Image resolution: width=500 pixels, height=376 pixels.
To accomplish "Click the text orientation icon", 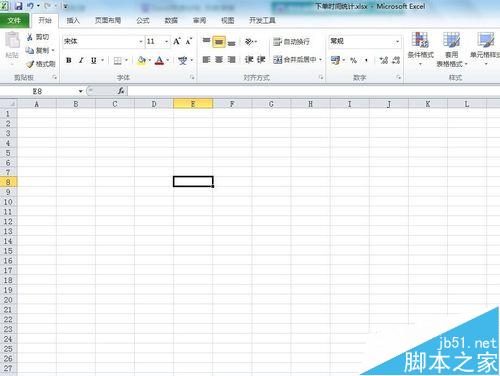I will pos(249,41).
